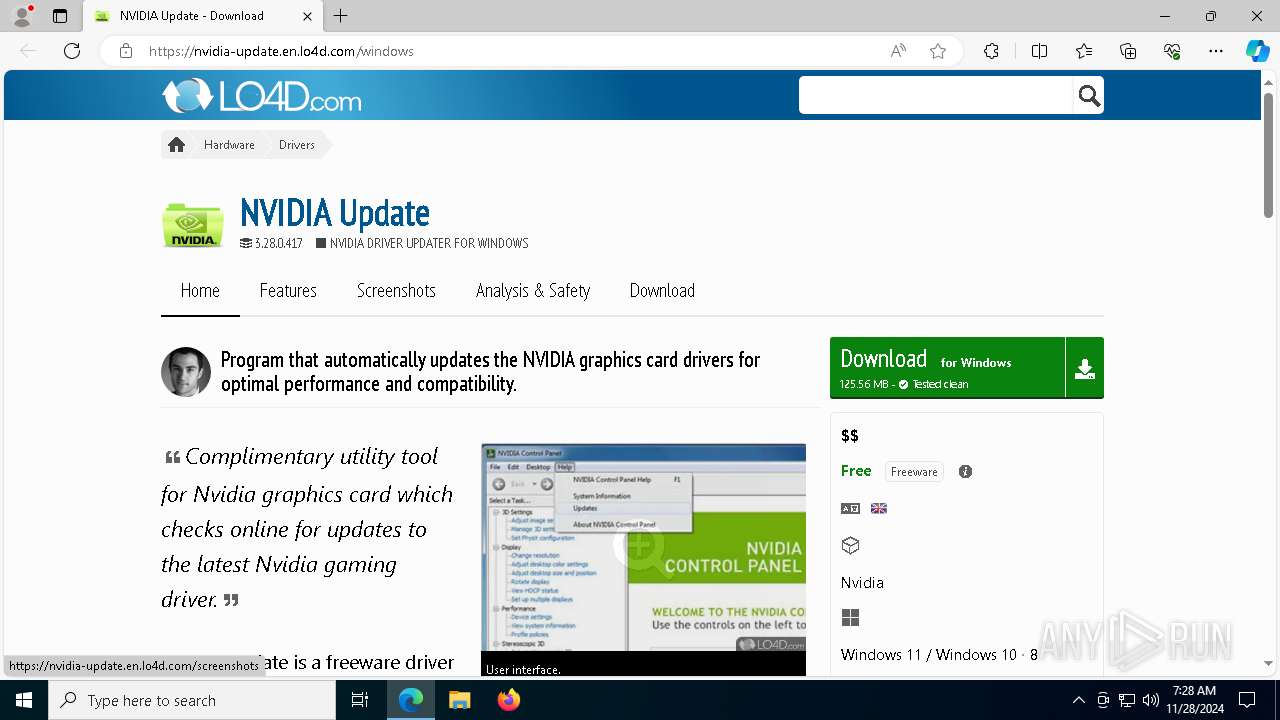Refresh the page
Viewport: 1280px width, 720px height.
click(72, 51)
